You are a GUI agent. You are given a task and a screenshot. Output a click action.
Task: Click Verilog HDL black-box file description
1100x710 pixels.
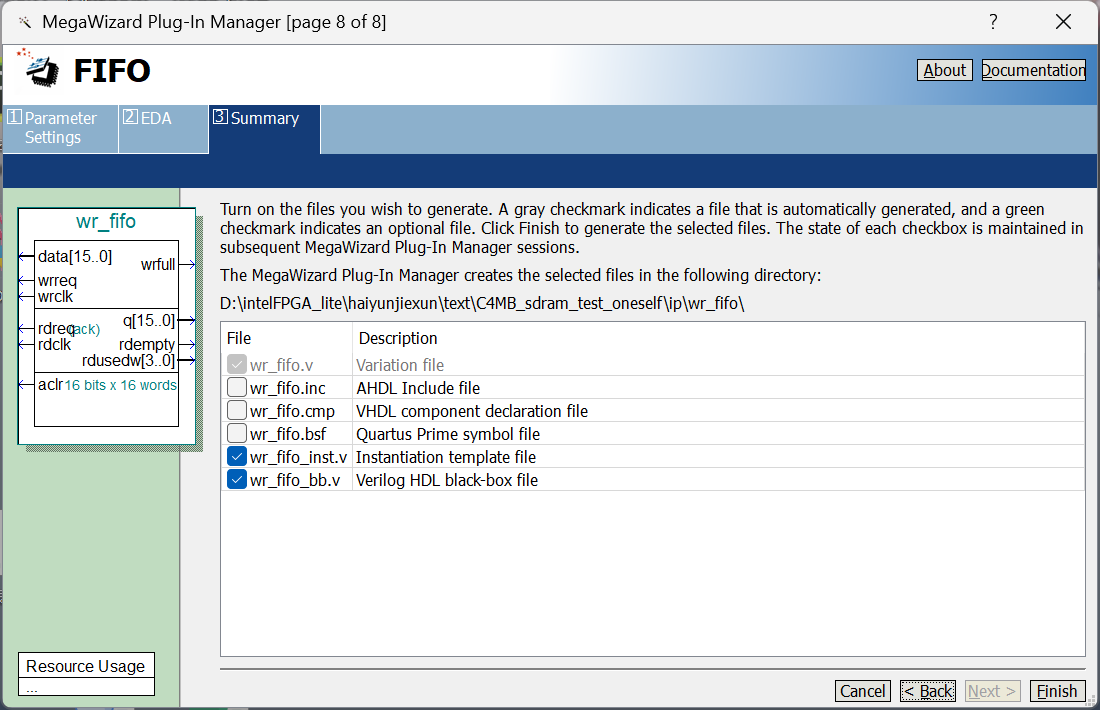pyautogui.click(x=447, y=481)
